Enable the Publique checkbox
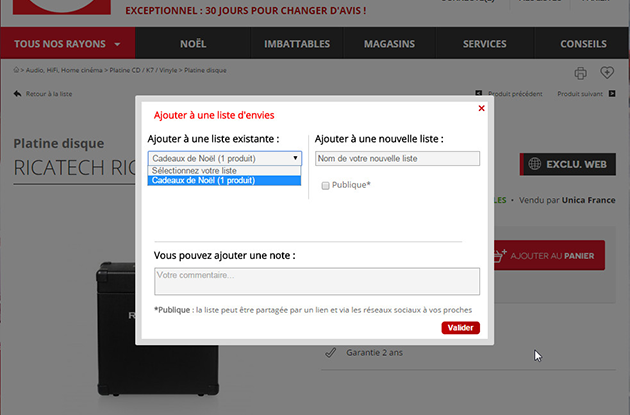Image resolution: width=630 pixels, height=415 pixels. (x=325, y=185)
